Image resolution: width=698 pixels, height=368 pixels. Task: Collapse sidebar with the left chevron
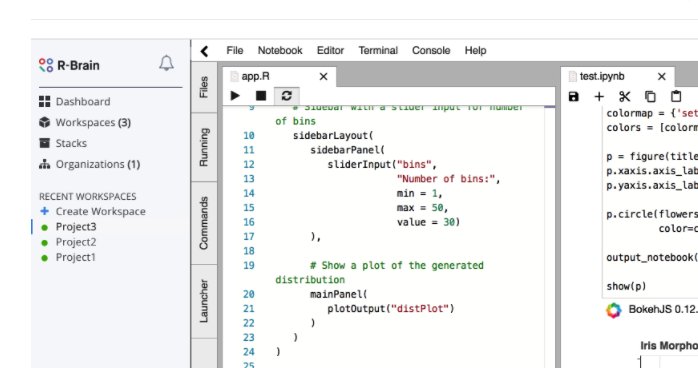pos(204,51)
